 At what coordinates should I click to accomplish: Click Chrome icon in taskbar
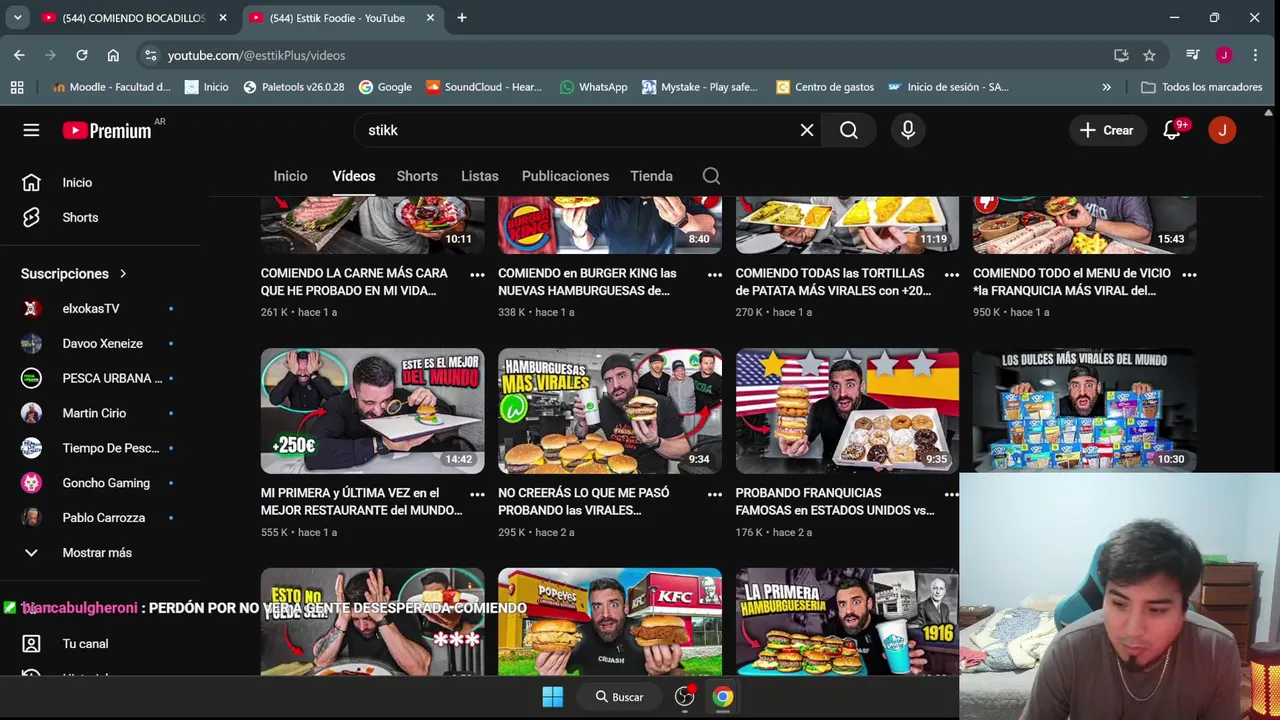[722, 697]
